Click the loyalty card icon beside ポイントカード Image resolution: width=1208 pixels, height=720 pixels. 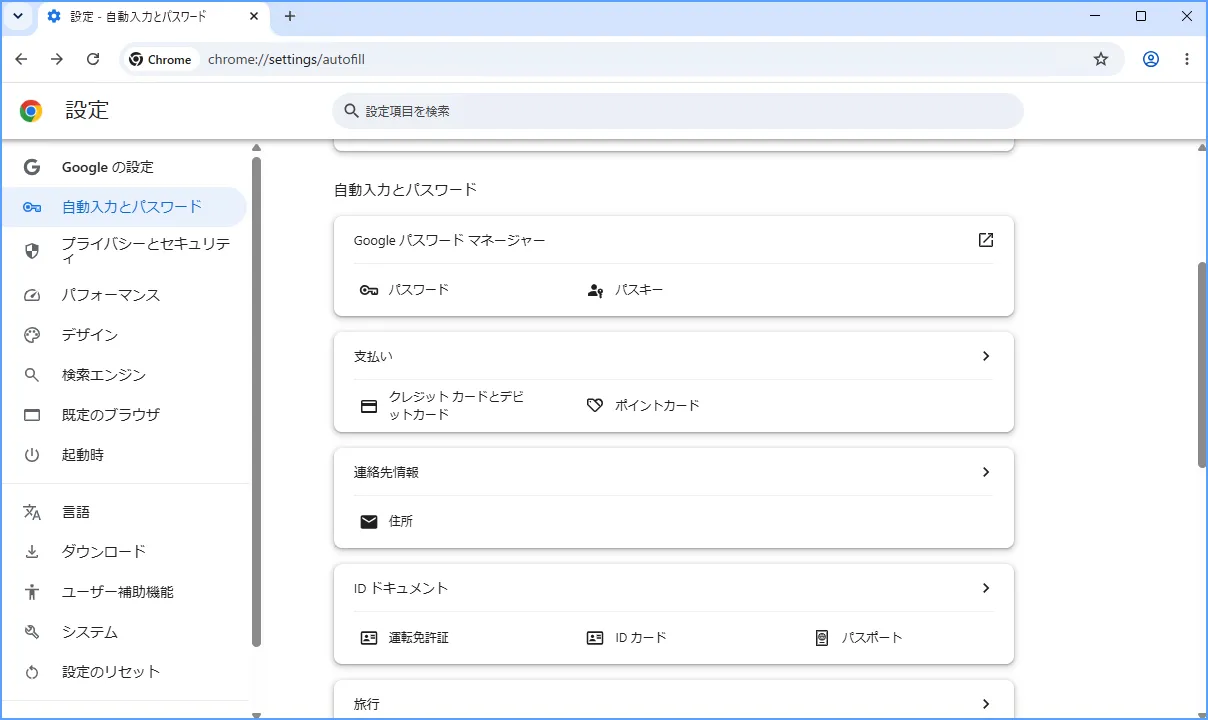coord(595,406)
